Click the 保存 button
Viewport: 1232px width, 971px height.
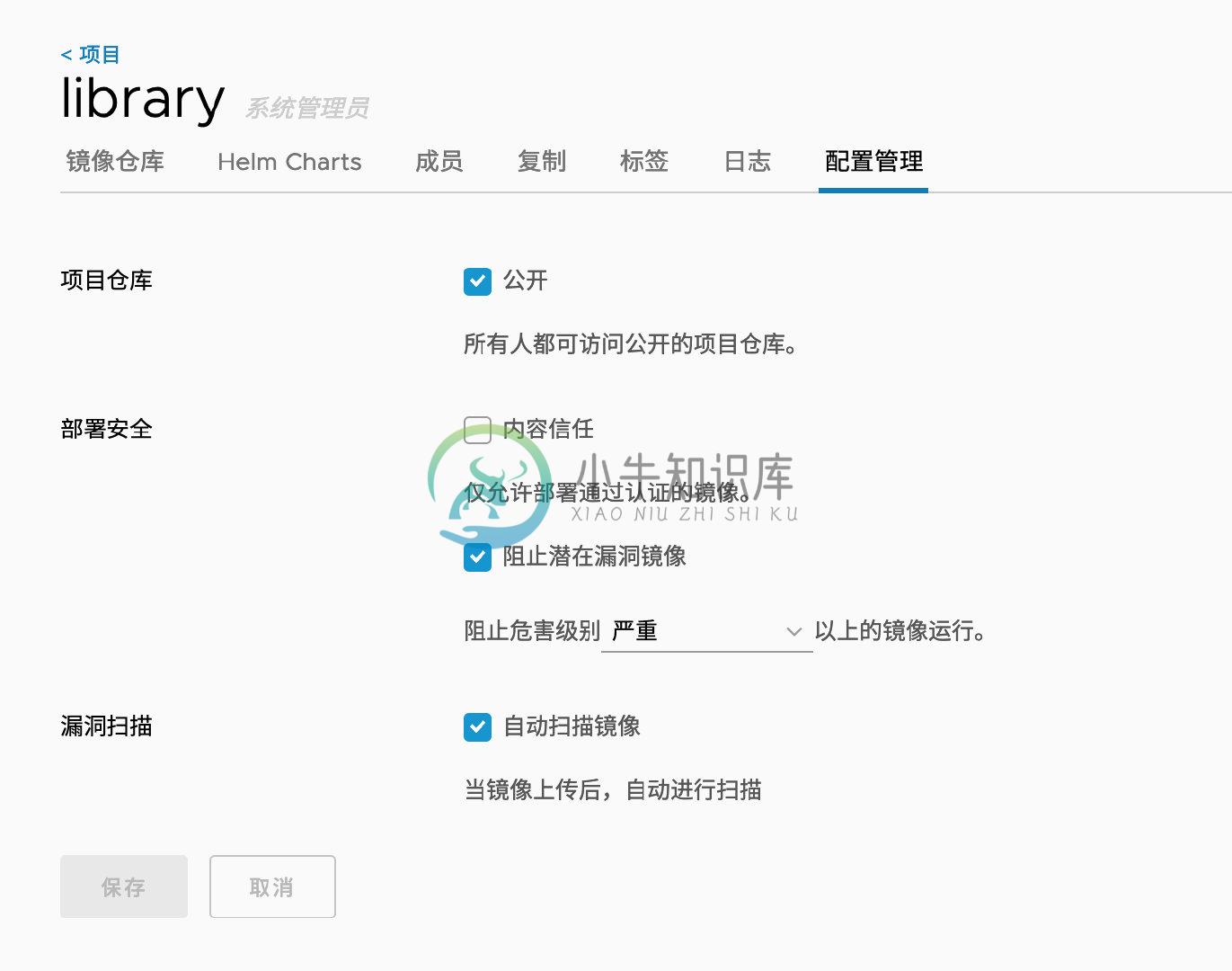coord(124,886)
